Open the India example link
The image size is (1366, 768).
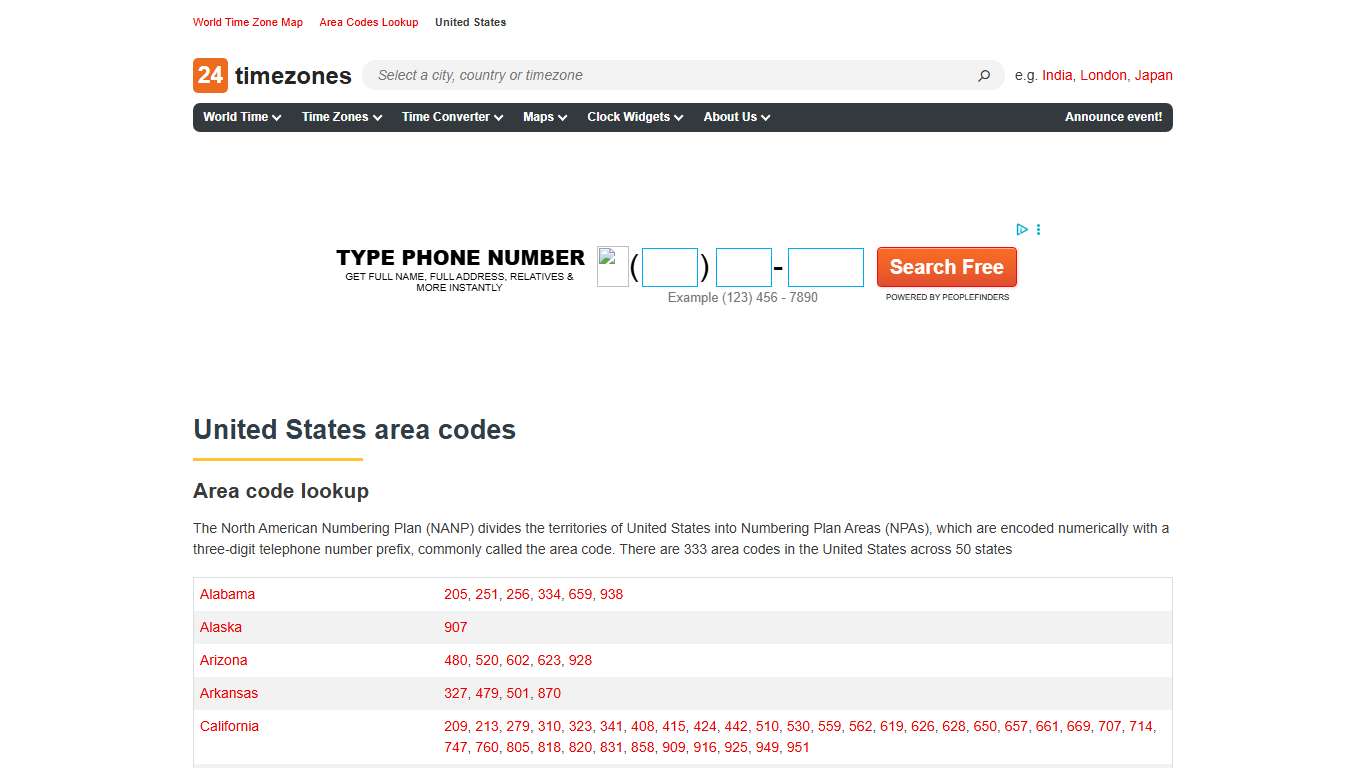[x=1057, y=75]
